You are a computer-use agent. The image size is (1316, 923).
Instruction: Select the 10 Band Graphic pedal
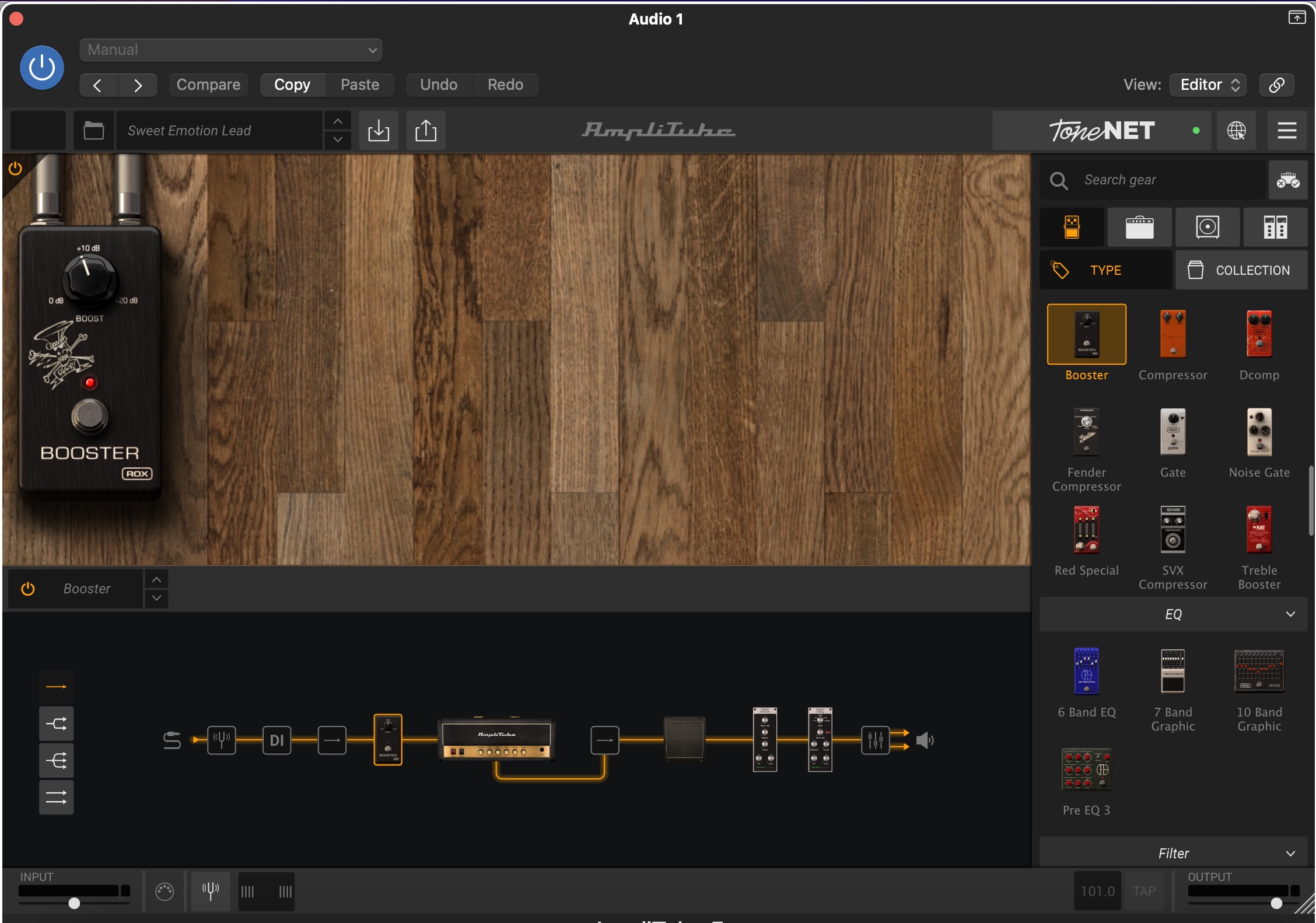(x=1259, y=672)
